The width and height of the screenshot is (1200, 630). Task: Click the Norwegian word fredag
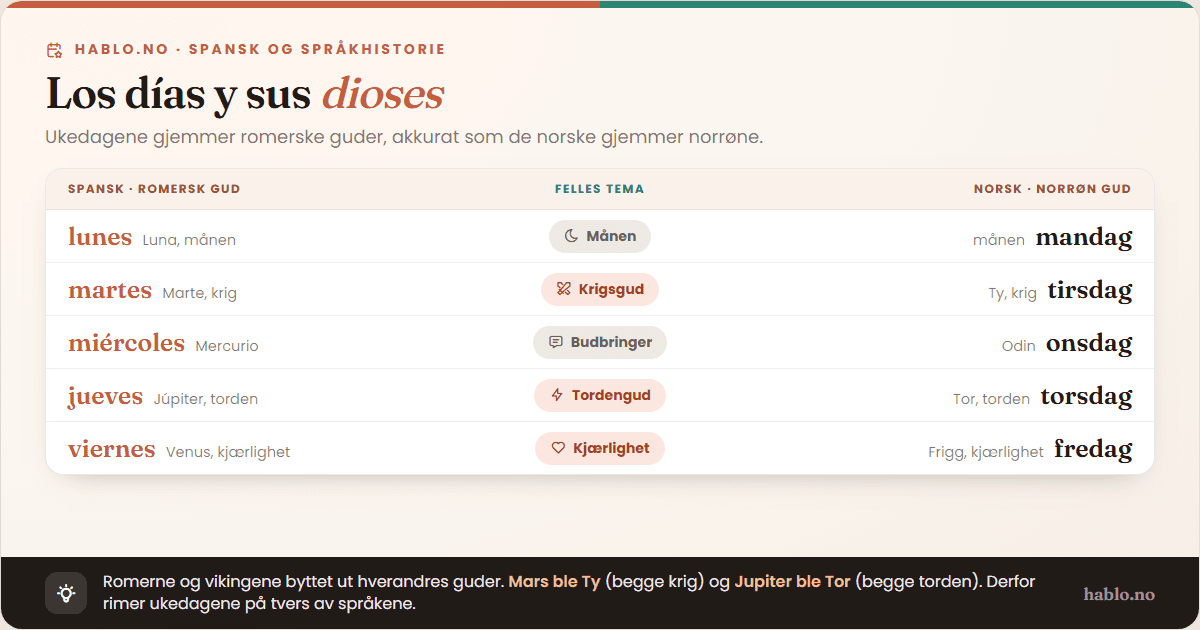pos(1093,450)
